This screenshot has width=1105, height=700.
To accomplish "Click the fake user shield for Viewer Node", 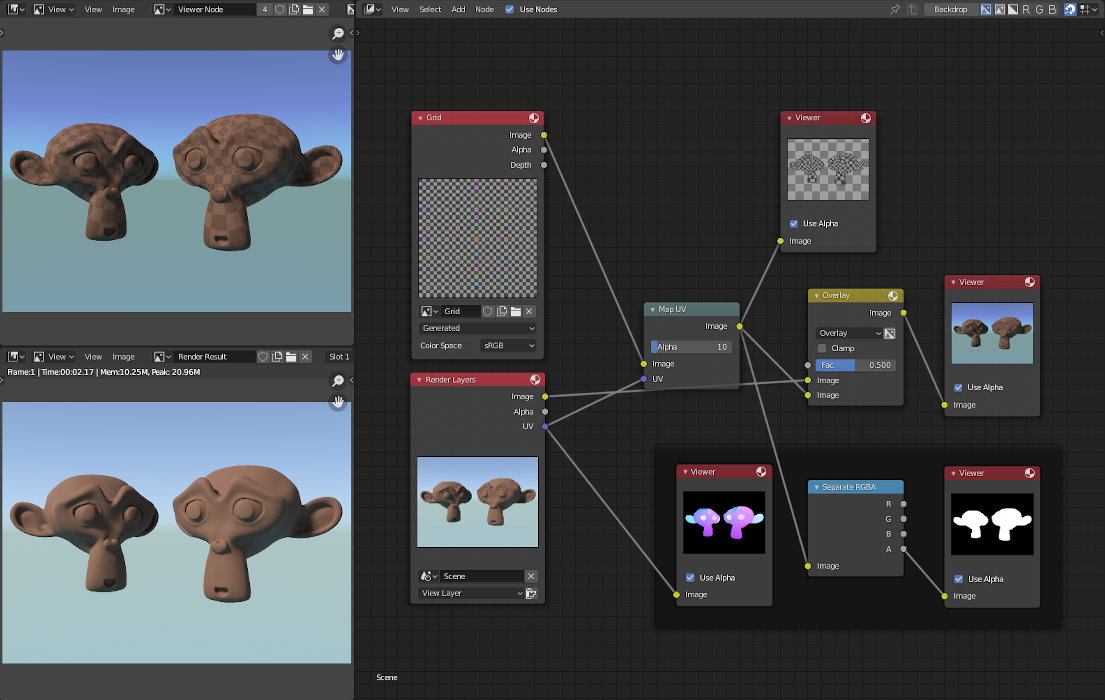I will pyautogui.click(x=279, y=9).
